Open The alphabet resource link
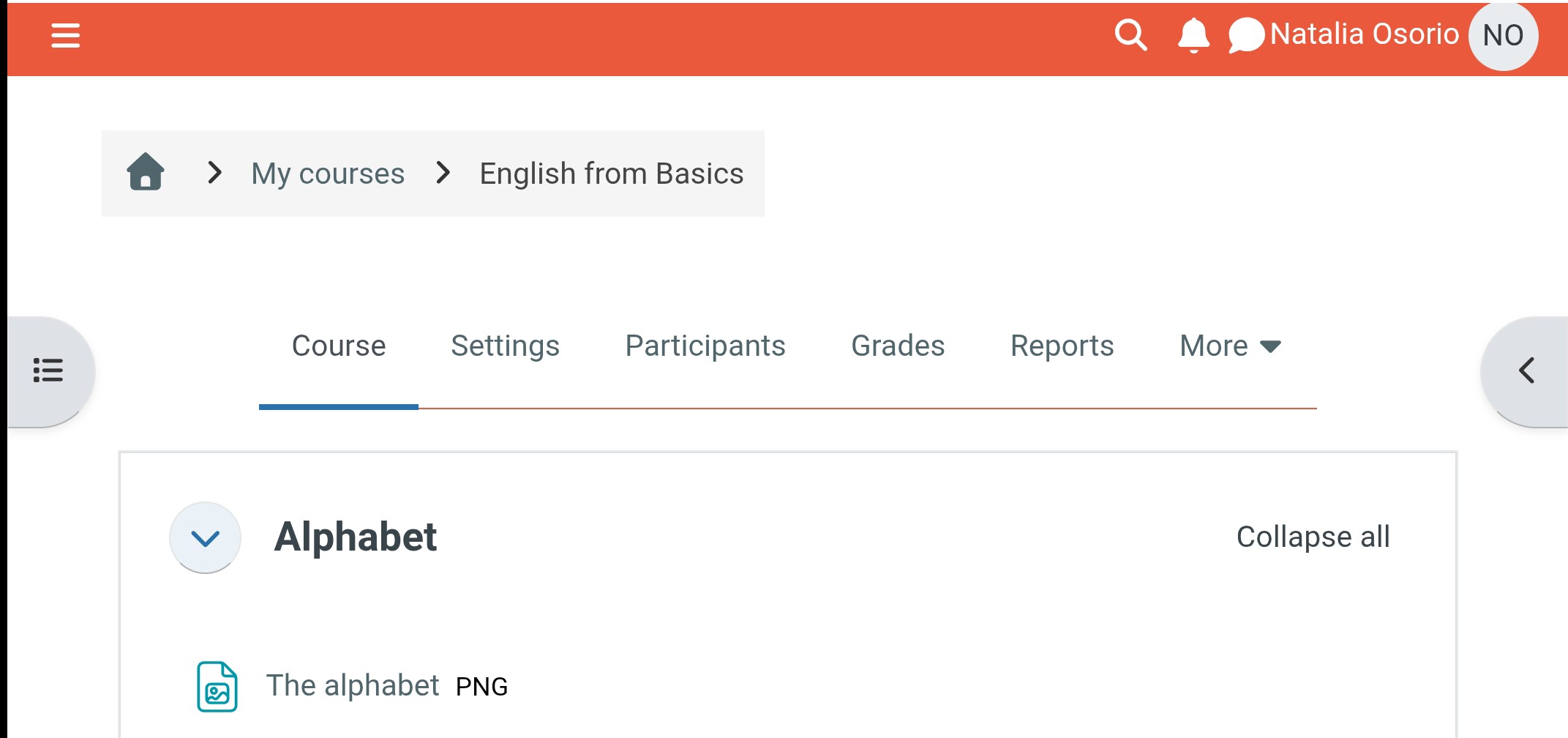Screen dimensions: 1568x738 pyautogui.click(x=352, y=686)
